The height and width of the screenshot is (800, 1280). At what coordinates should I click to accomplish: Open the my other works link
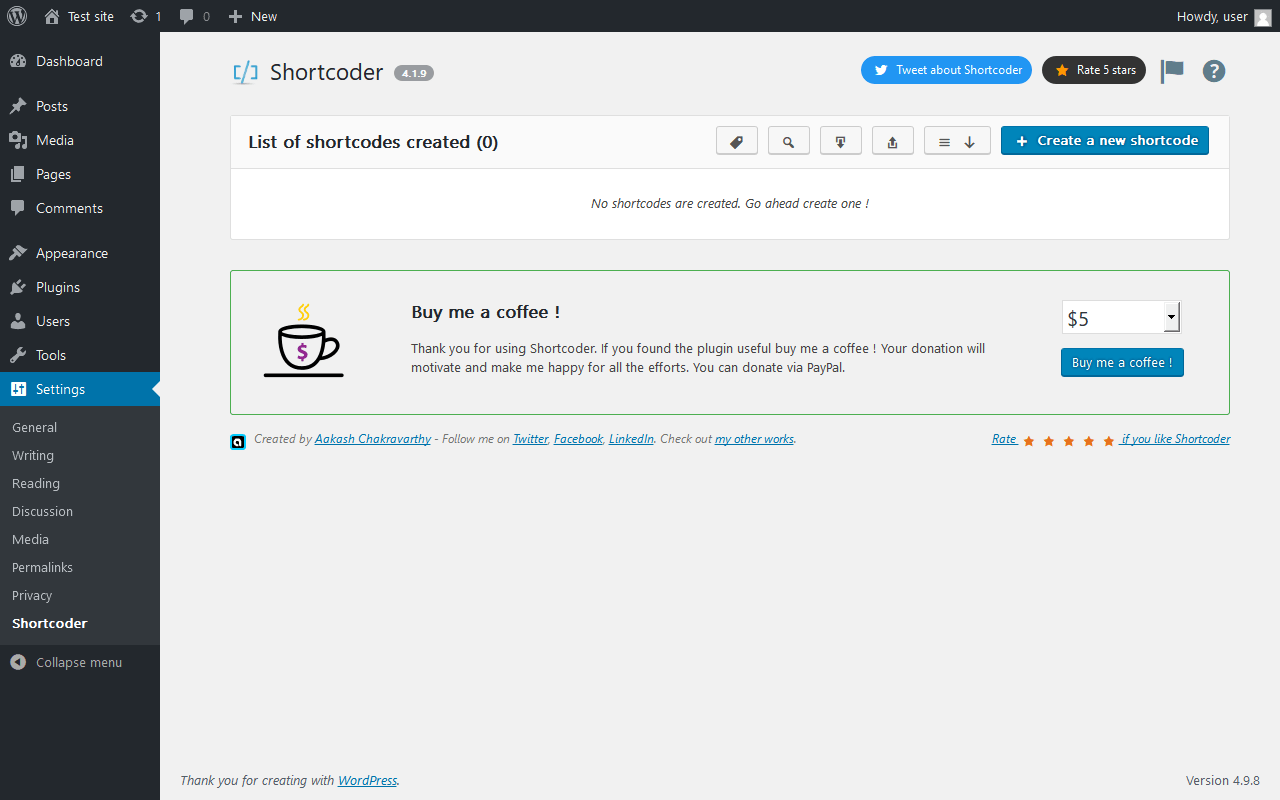point(755,439)
